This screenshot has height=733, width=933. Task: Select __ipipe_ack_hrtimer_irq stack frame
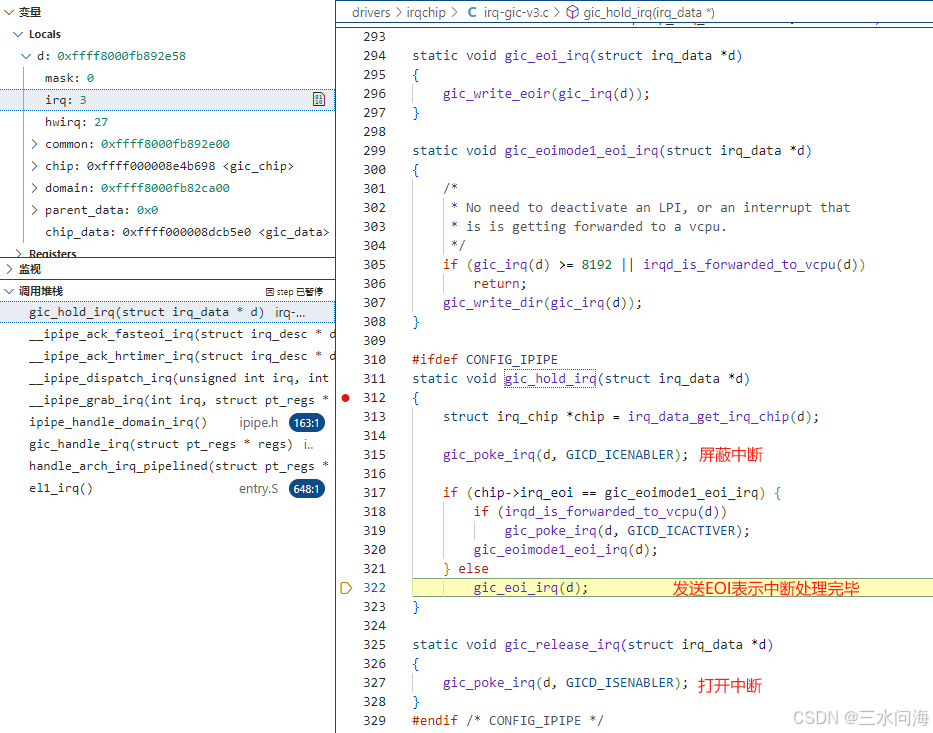167,356
